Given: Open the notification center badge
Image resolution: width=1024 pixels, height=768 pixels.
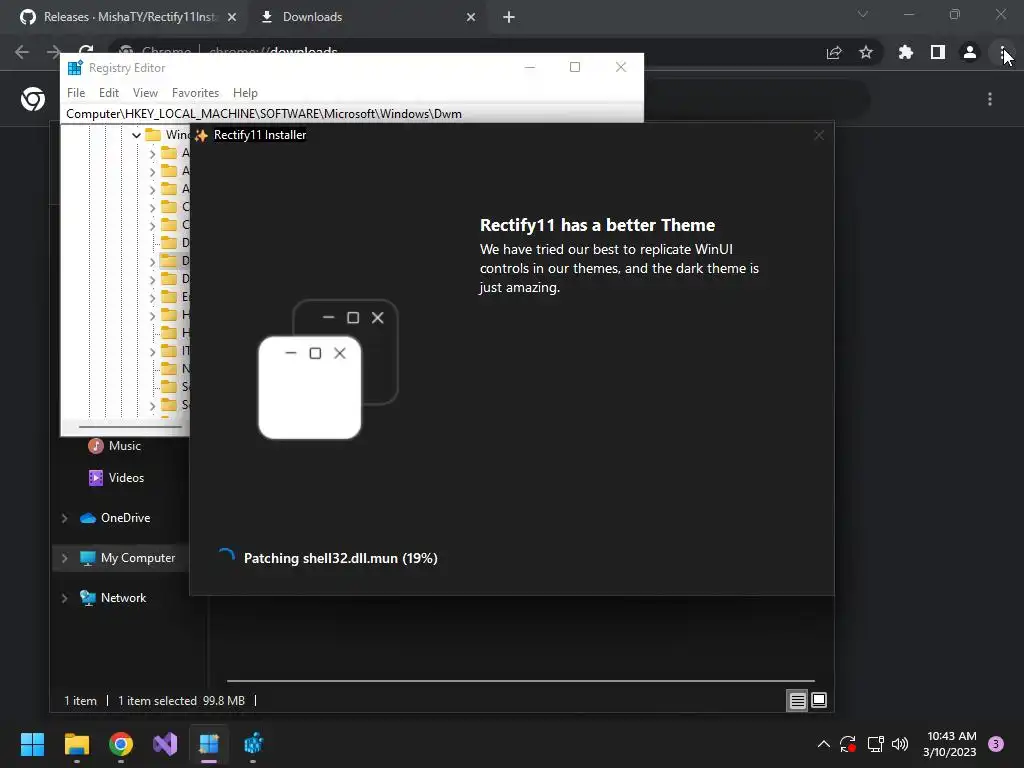Looking at the screenshot, I should click(x=996, y=744).
